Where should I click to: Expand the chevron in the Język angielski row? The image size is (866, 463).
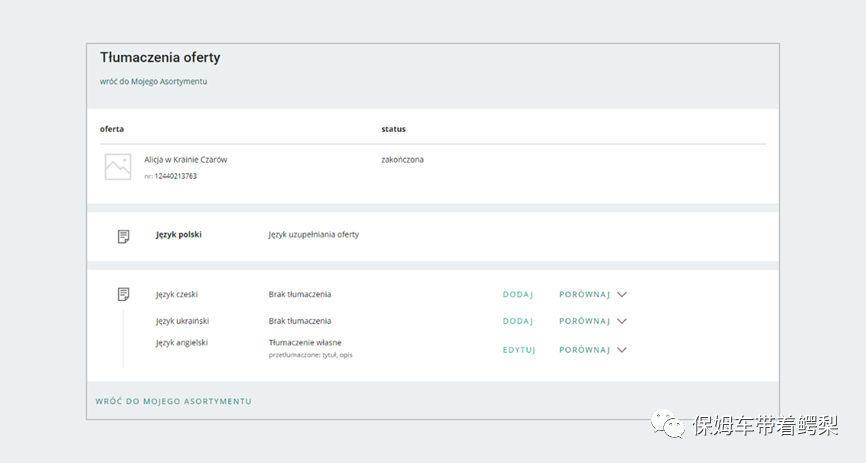[622, 350]
